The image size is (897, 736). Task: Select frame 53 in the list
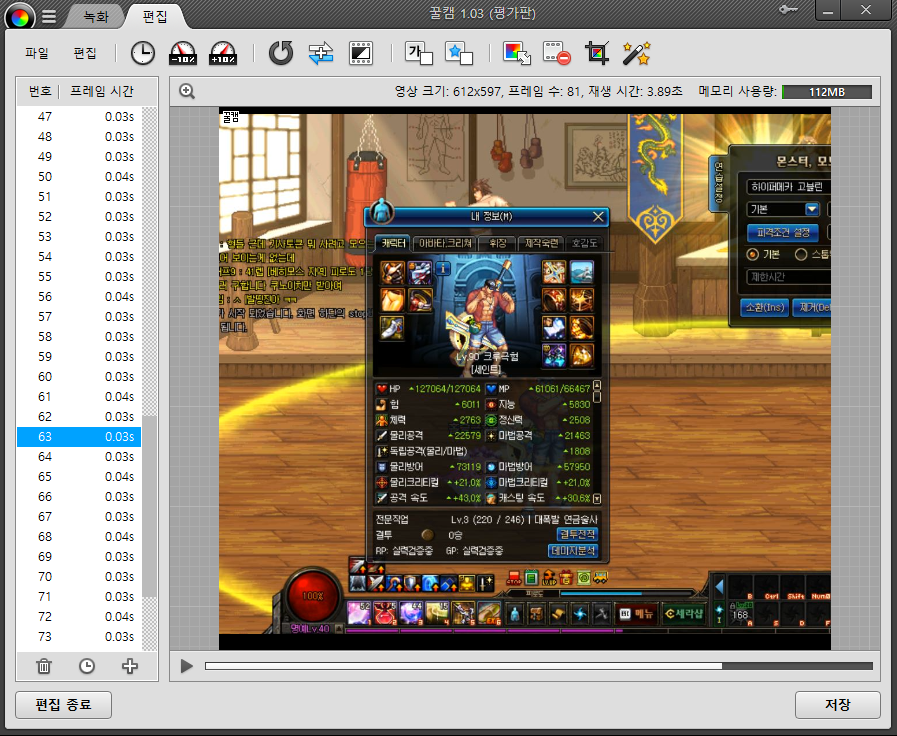pyautogui.click(x=79, y=237)
